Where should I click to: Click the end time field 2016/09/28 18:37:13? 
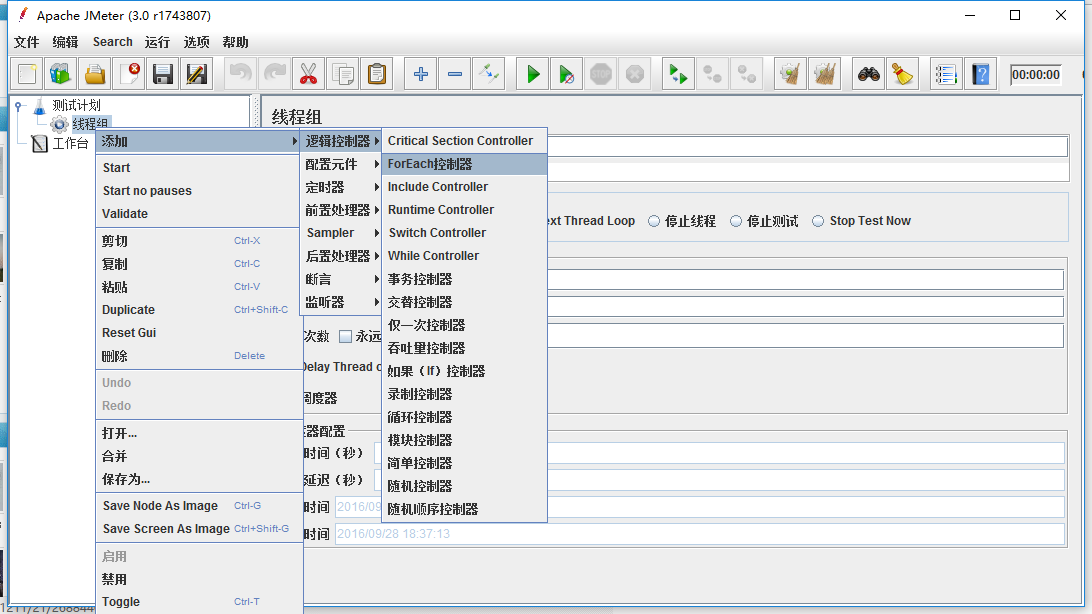700,534
